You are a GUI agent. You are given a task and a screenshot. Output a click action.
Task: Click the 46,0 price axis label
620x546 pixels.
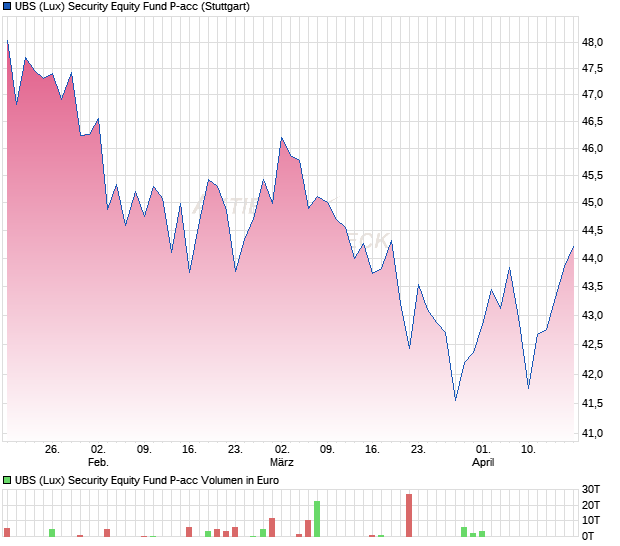click(x=592, y=148)
